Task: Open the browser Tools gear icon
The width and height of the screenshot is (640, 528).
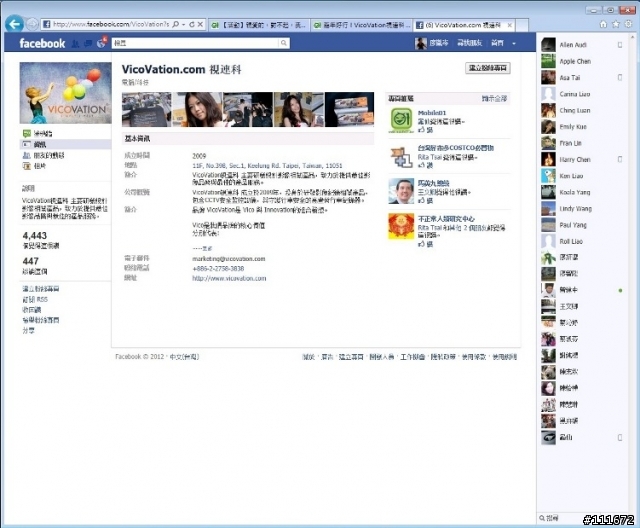Action: tap(628, 24)
